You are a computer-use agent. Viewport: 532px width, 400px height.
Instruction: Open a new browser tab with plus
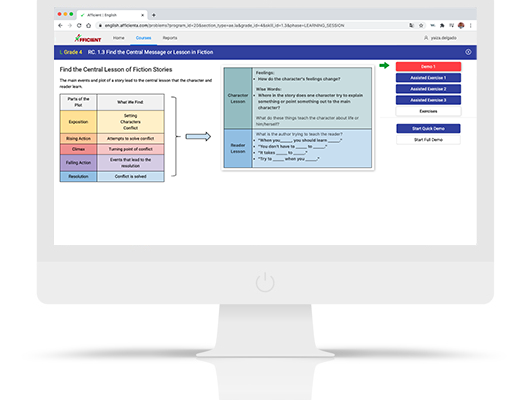(x=154, y=15)
